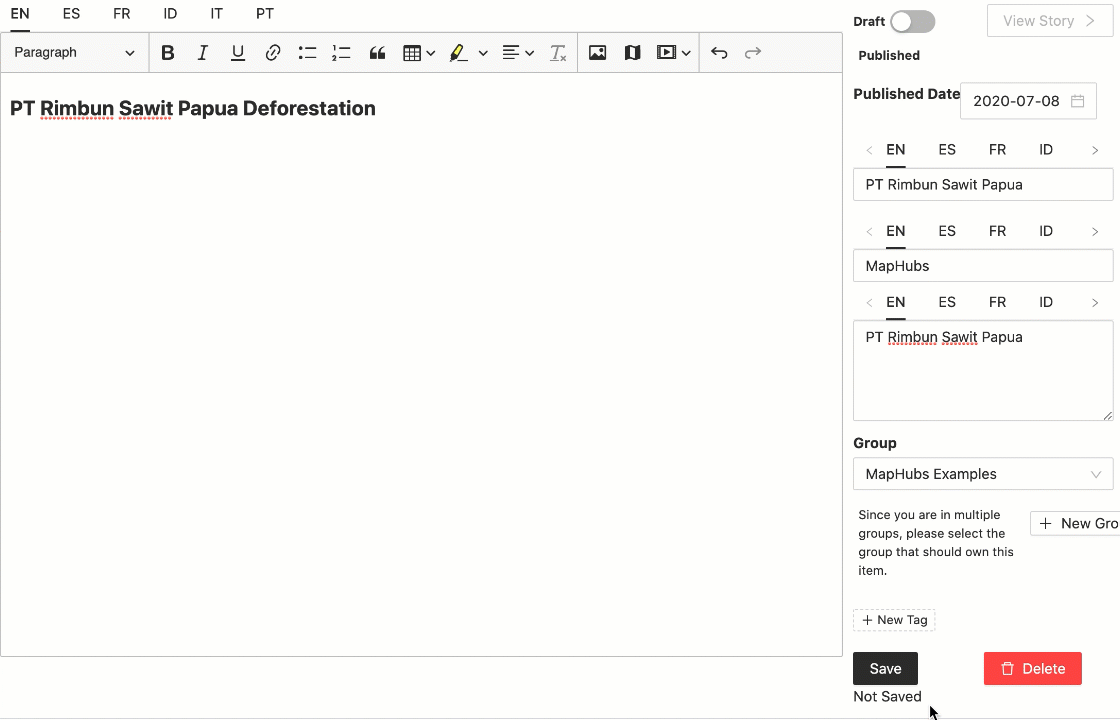Switch editor language to IT tab

coord(216,14)
